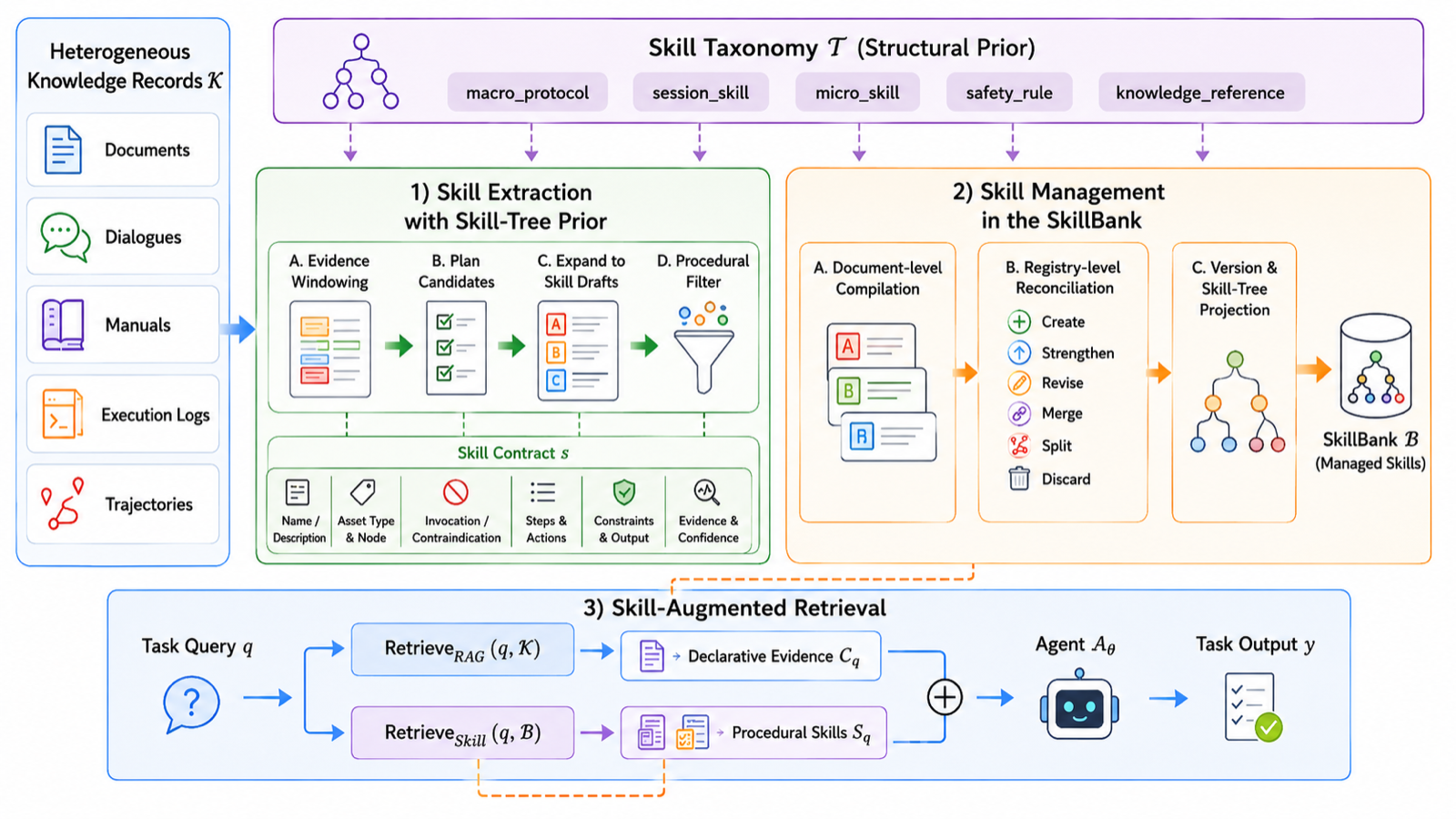Click the 'Execution Logs' text label
This screenshot has width=1456, height=819.
pyautogui.click(x=156, y=415)
